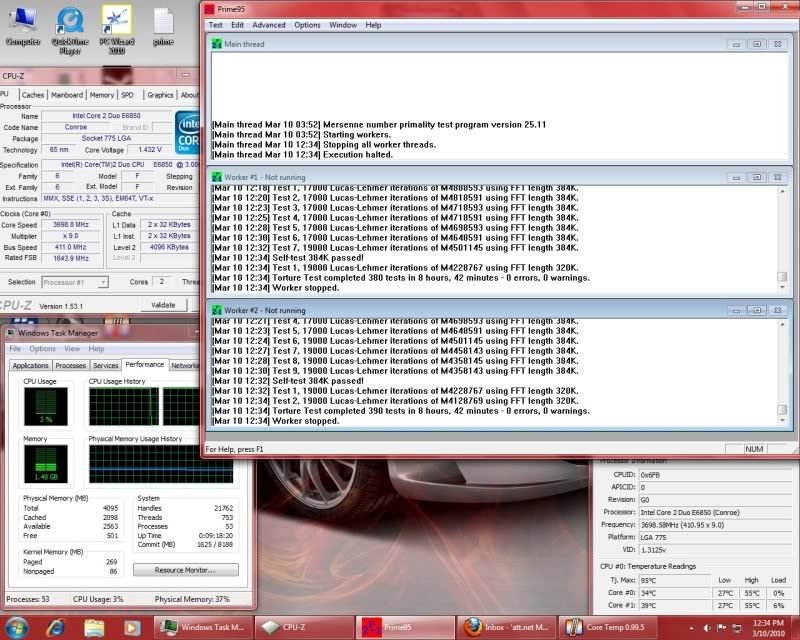Open Task Manager's View menu
Viewport: 800px width, 640px height.
pyautogui.click(x=72, y=349)
